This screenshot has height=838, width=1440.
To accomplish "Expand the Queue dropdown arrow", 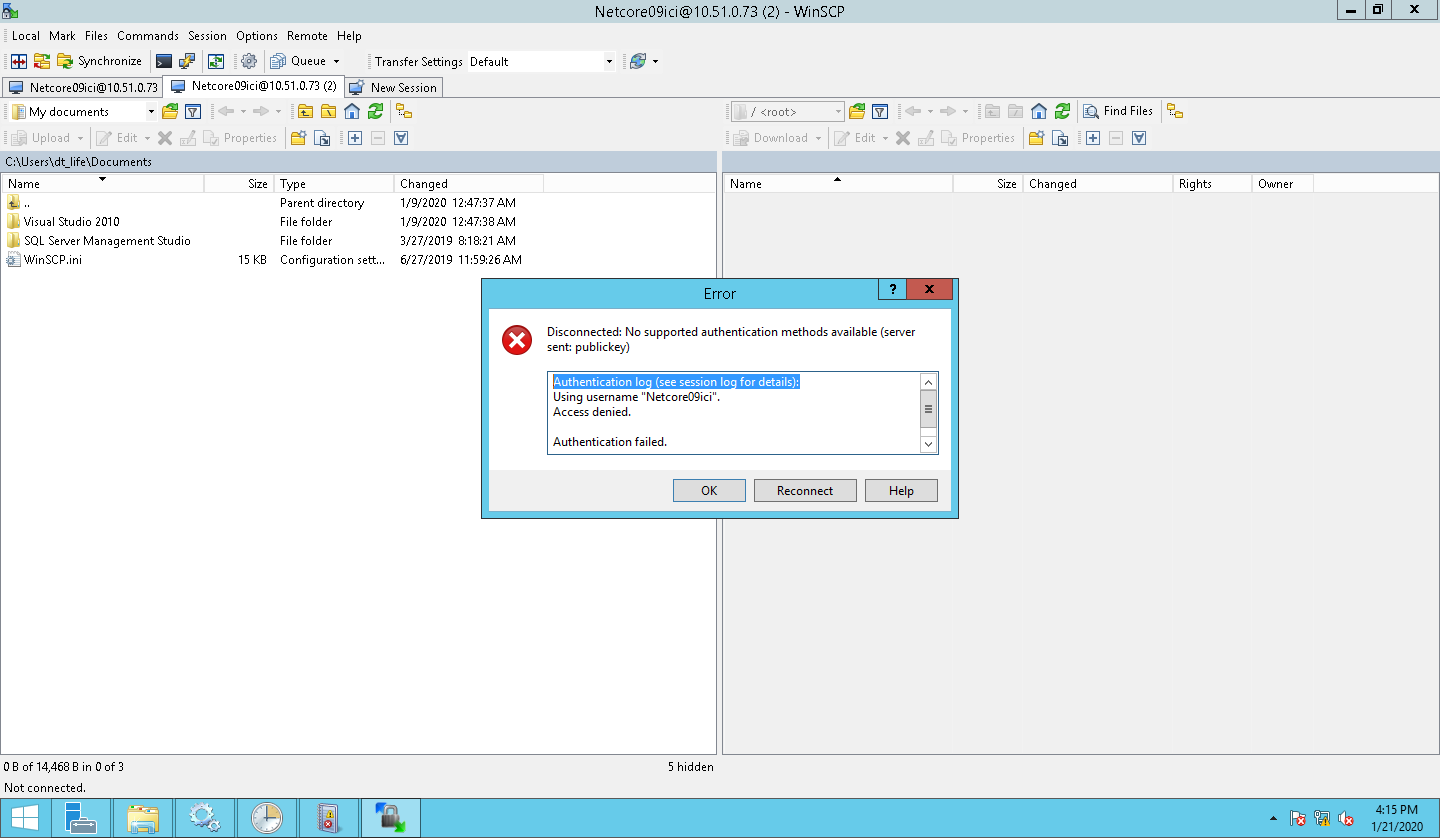I will coord(336,61).
